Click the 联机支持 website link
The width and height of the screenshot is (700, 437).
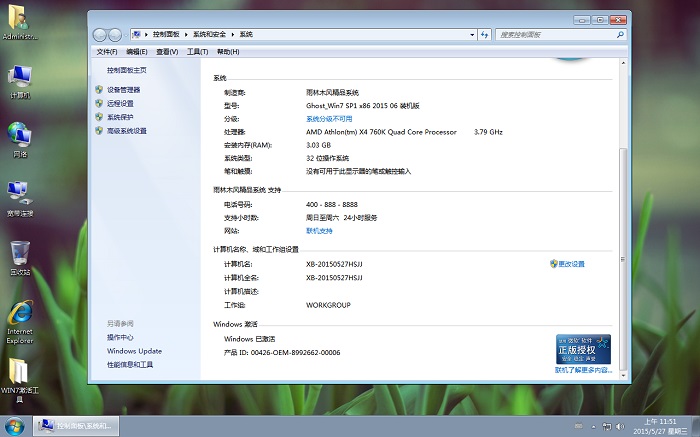click(x=319, y=230)
